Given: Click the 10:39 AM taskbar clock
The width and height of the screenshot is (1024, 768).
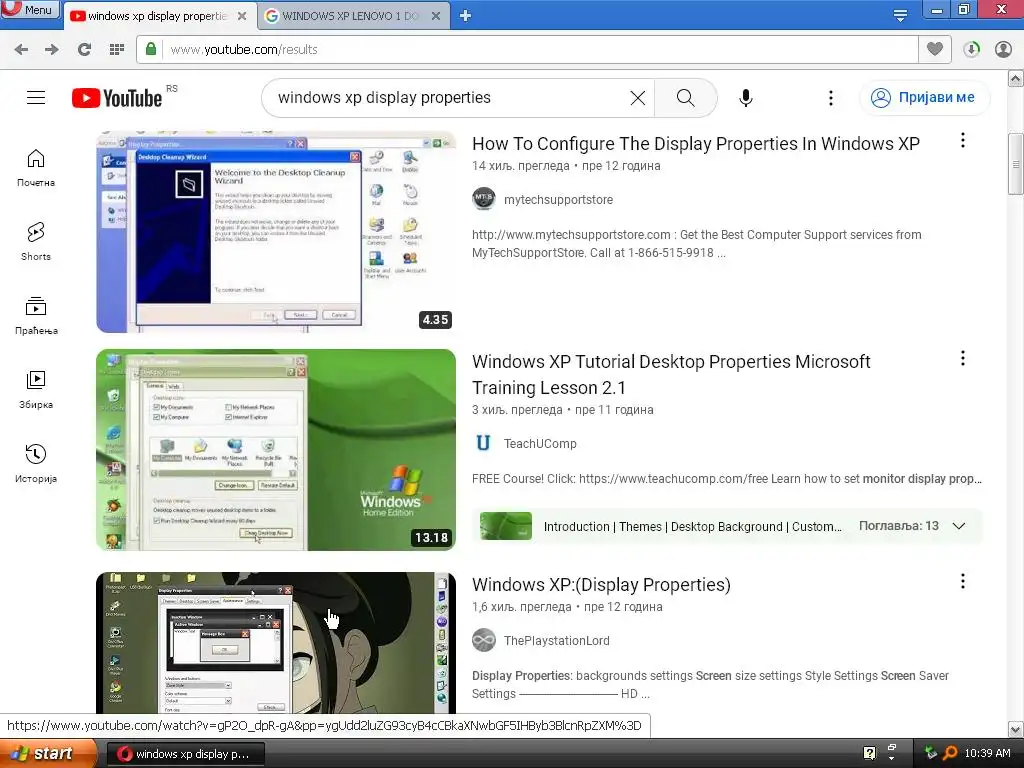Looking at the screenshot, I should pyautogui.click(x=987, y=754).
